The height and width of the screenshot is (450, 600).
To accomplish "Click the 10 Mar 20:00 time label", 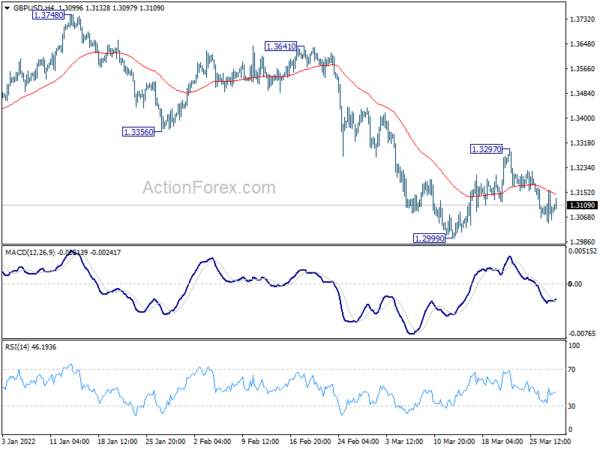I will pos(454,442).
